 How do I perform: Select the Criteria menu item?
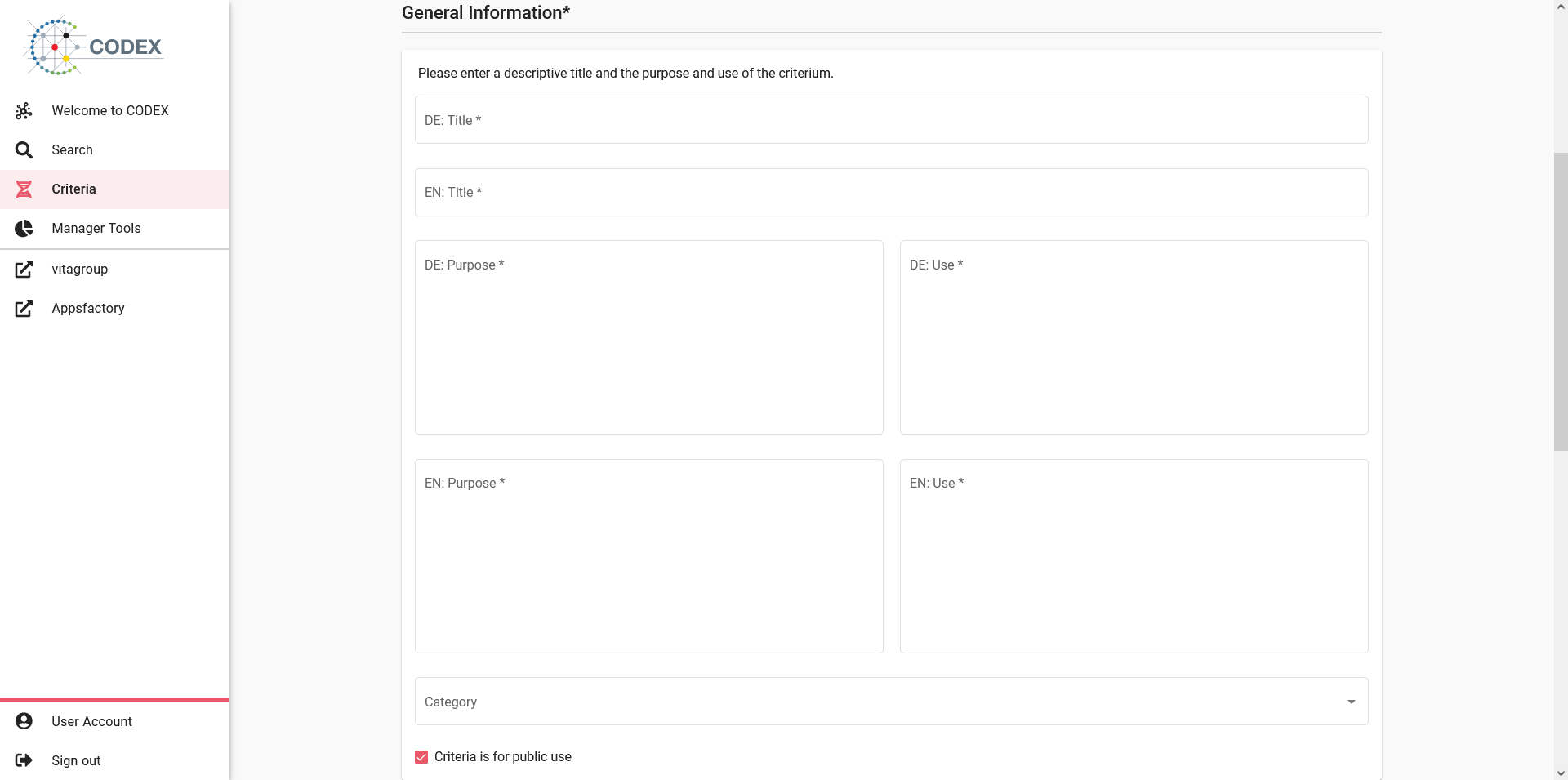click(114, 189)
